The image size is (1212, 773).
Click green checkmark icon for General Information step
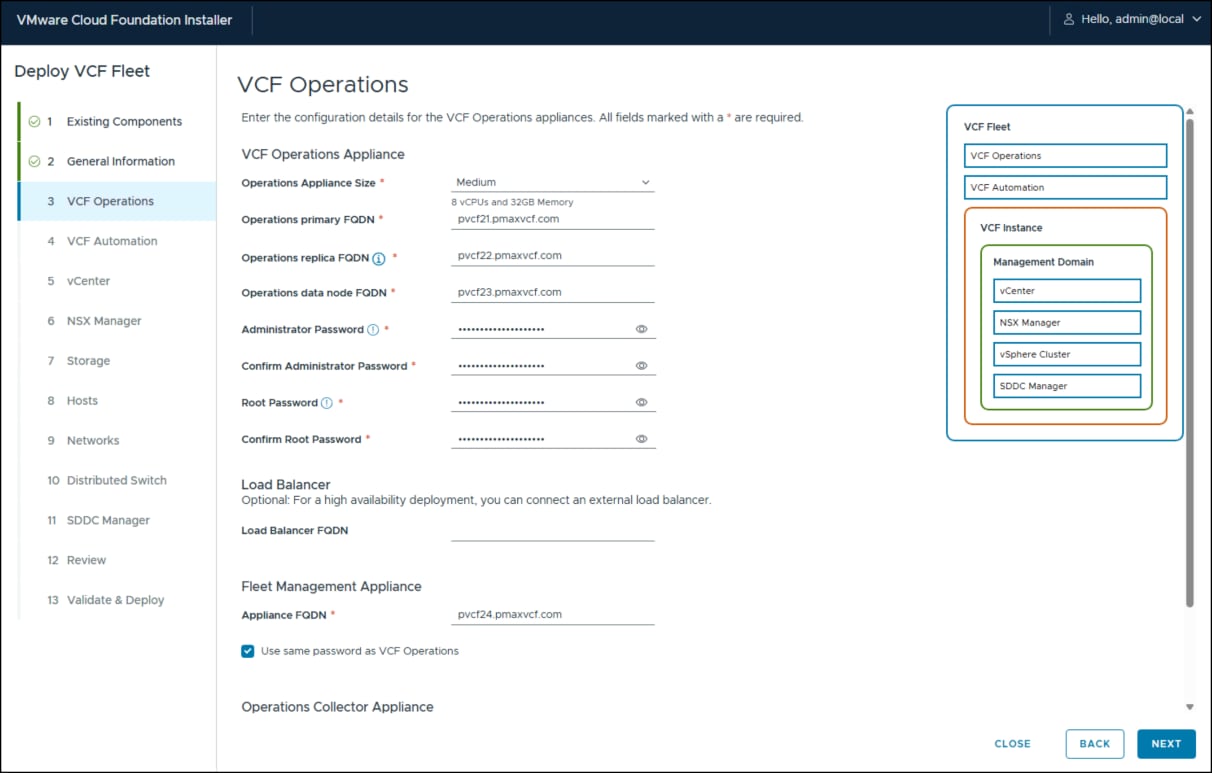coord(35,161)
